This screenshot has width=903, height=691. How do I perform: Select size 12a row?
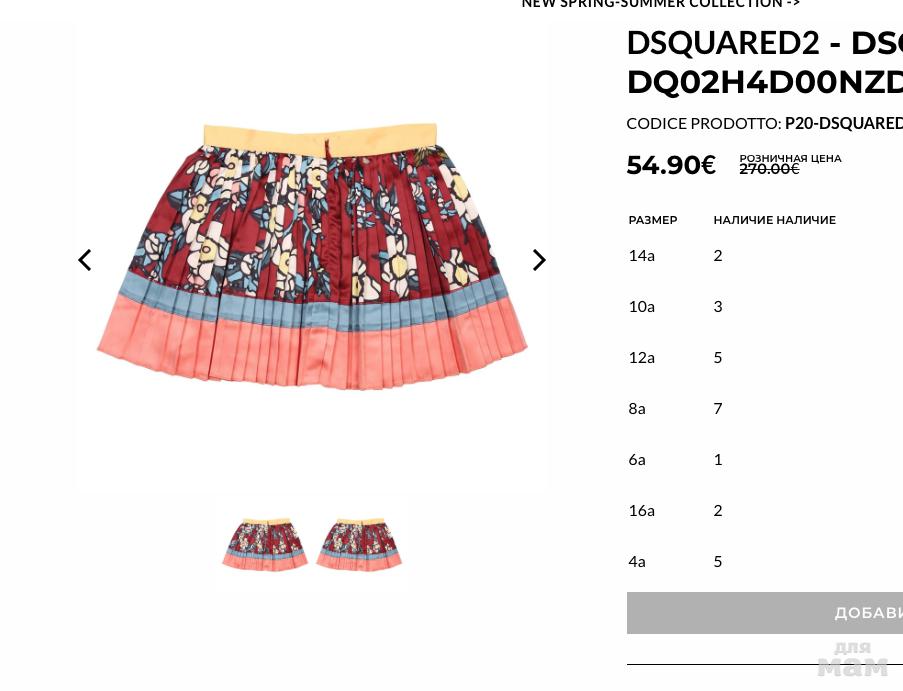tap(765, 358)
